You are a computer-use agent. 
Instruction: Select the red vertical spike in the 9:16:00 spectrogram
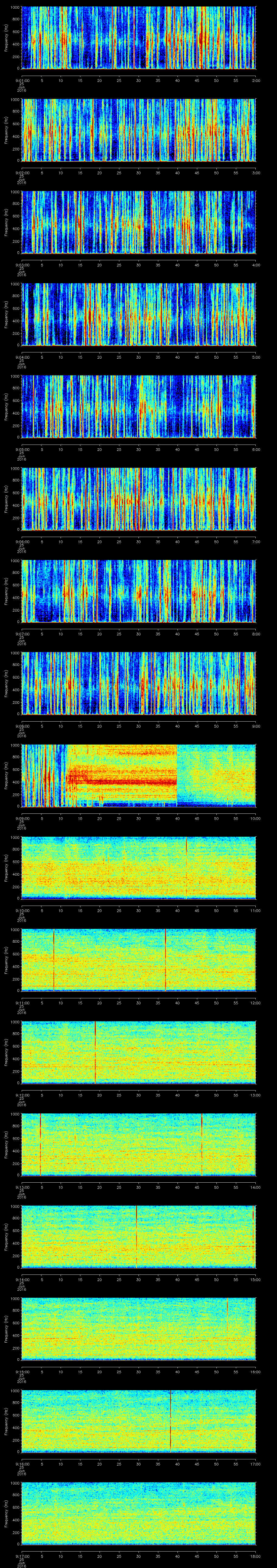[170, 1421]
